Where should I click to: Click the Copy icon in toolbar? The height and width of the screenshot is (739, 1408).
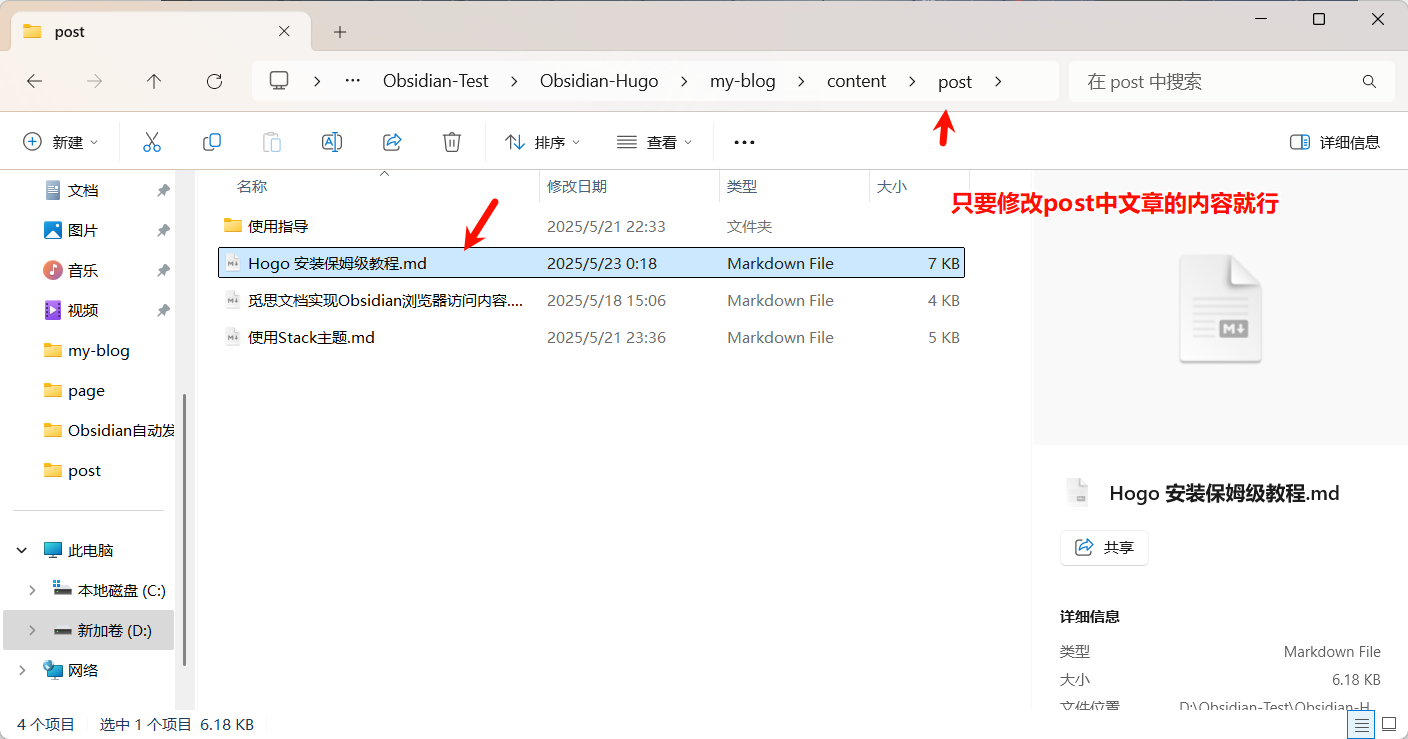[x=212, y=142]
